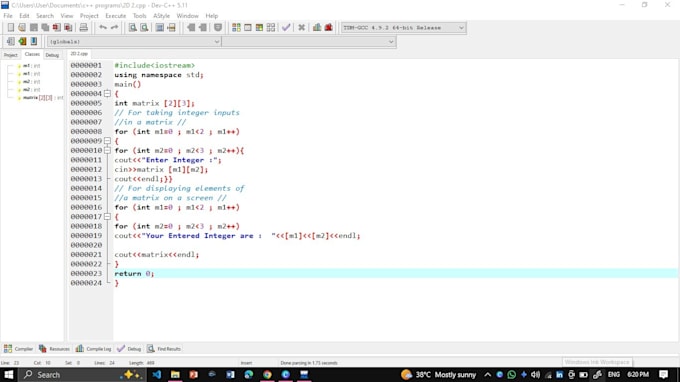Click the Go to Line icon
The image size is (680, 382).
(171, 28)
